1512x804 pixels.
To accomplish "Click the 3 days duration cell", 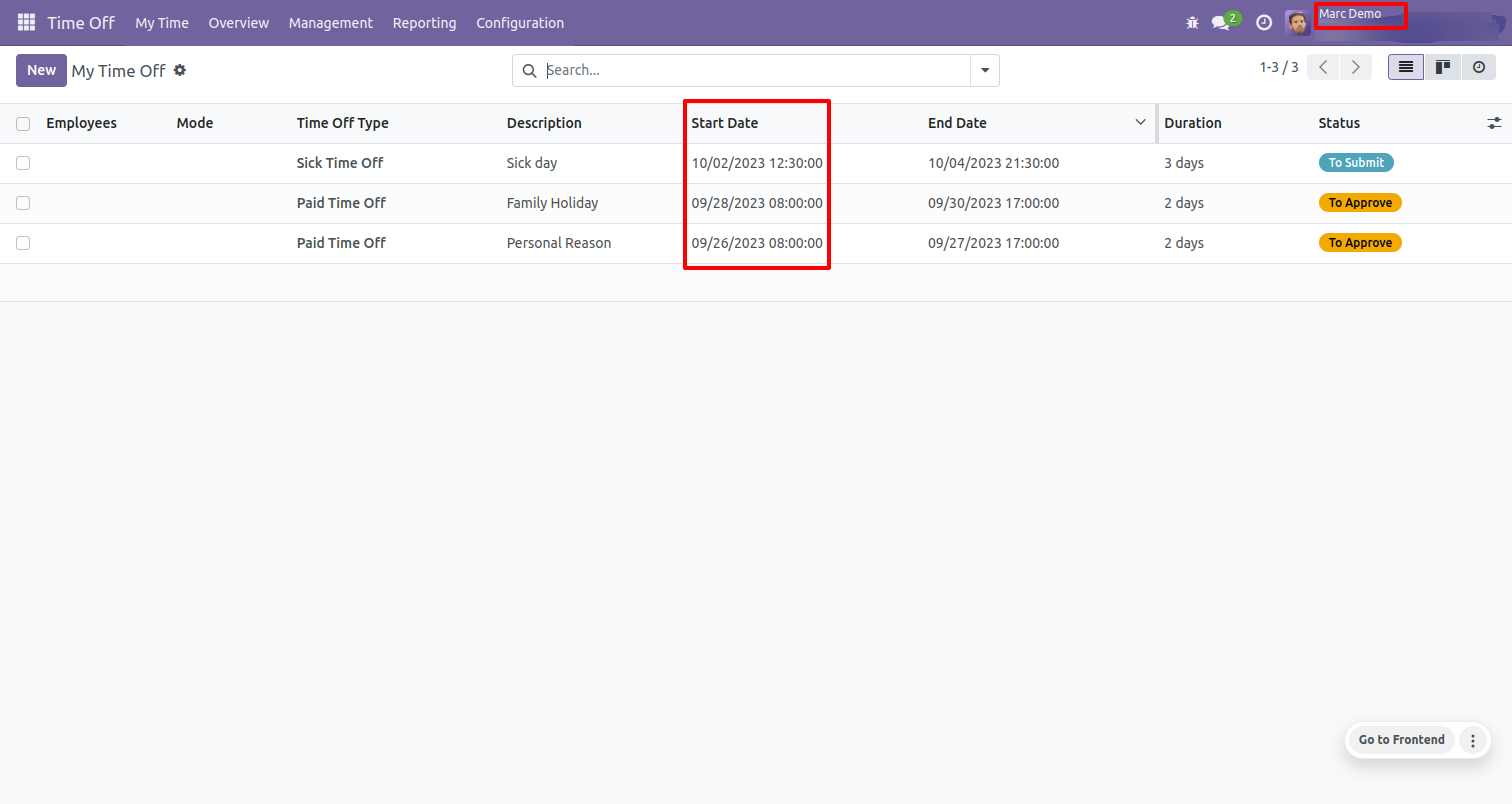I will click(x=1184, y=163).
